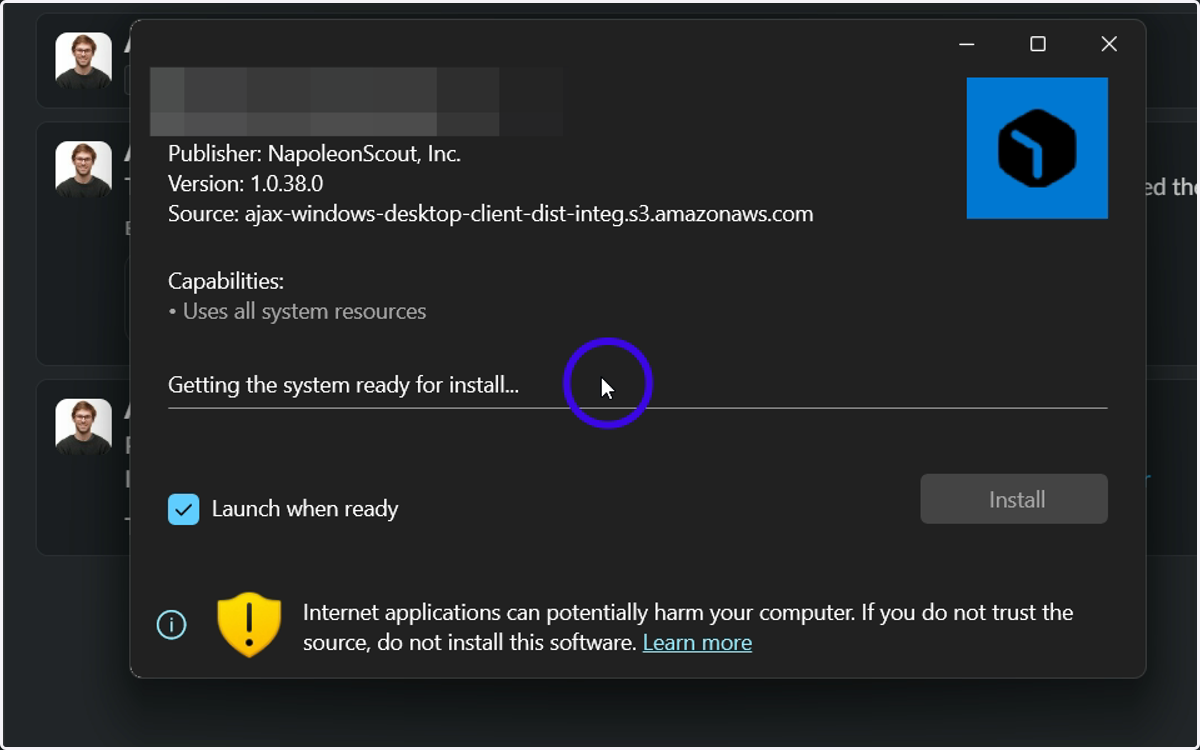Toggle the Launch when ready checkbox
The image size is (1200, 750).
(184, 509)
